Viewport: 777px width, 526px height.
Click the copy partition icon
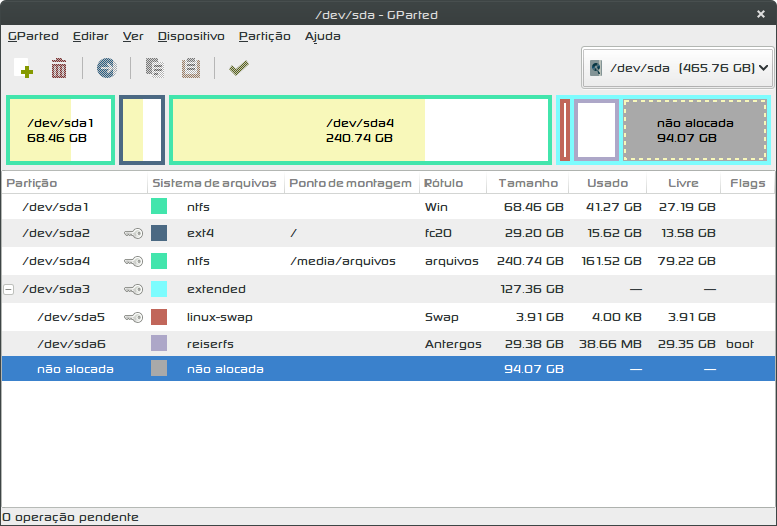point(155,68)
